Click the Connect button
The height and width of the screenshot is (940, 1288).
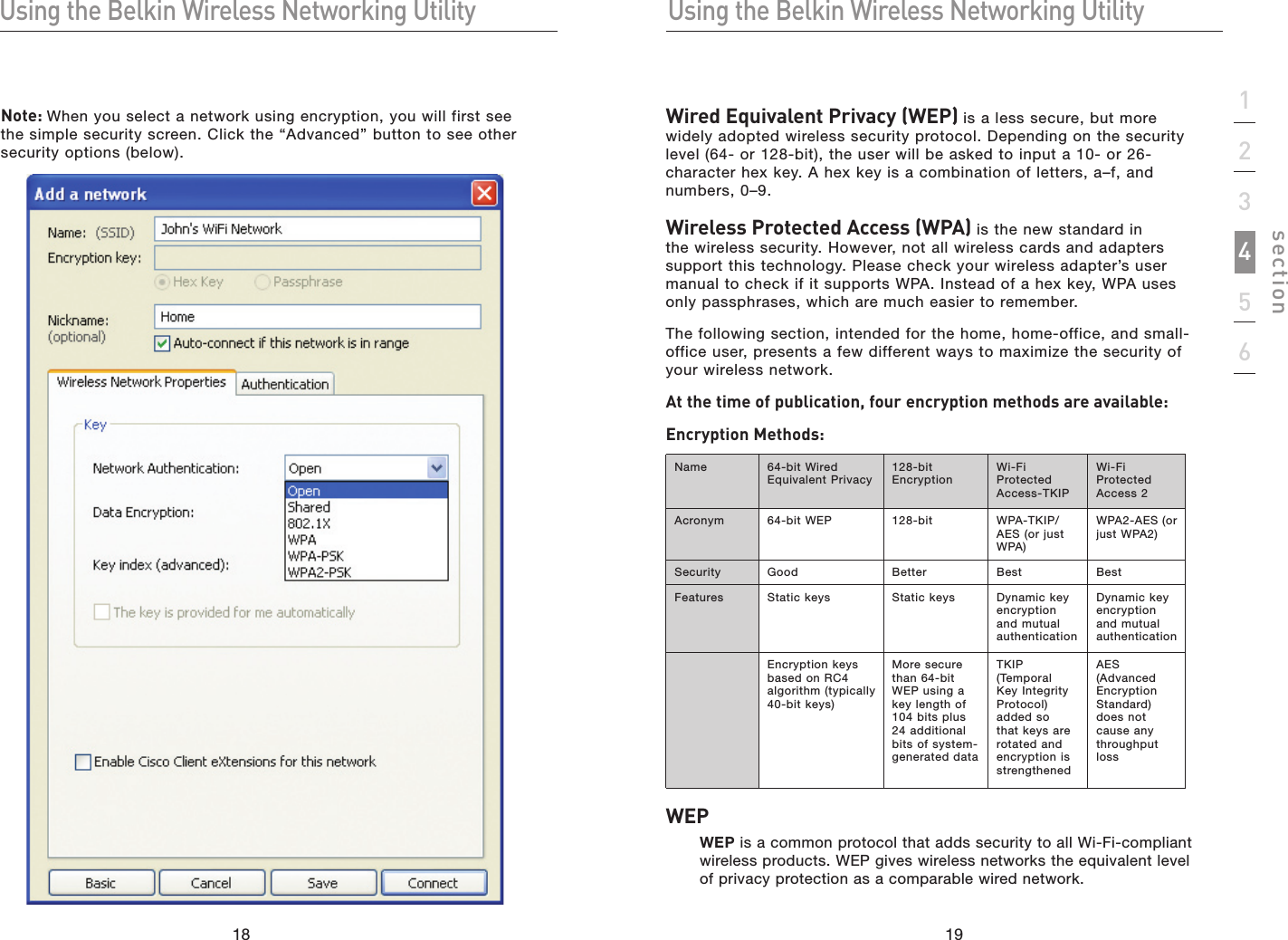click(434, 883)
